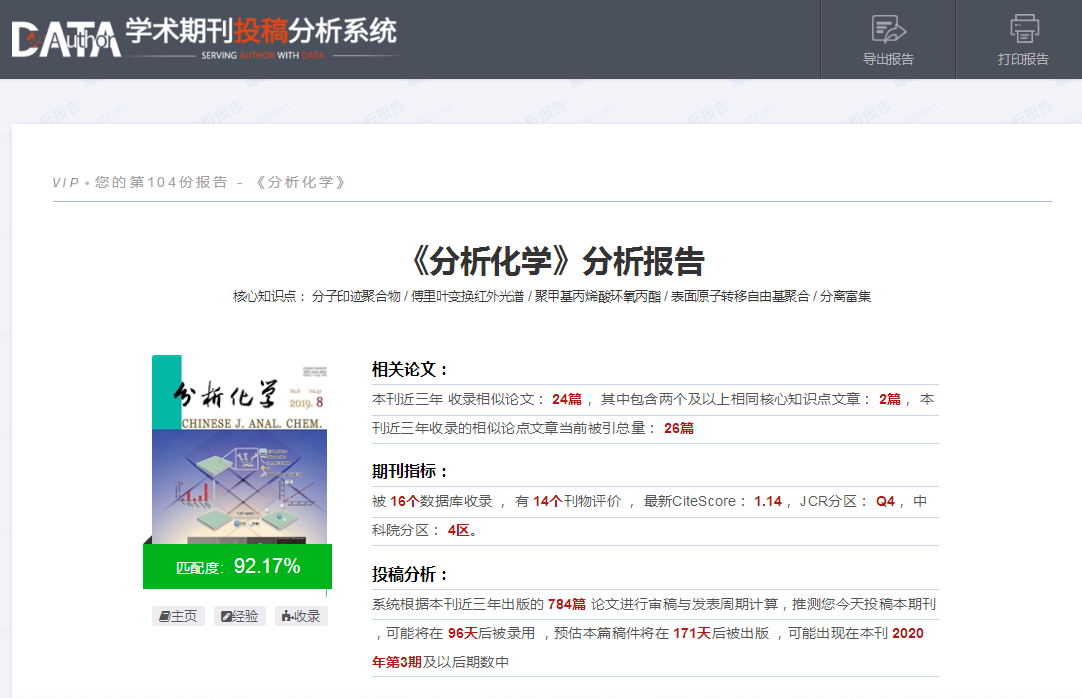Image resolution: width=1082 pixels, height=698 pixels.
Task: Click the CiteScore value 1.14
Action: click(x=768, y=501)
